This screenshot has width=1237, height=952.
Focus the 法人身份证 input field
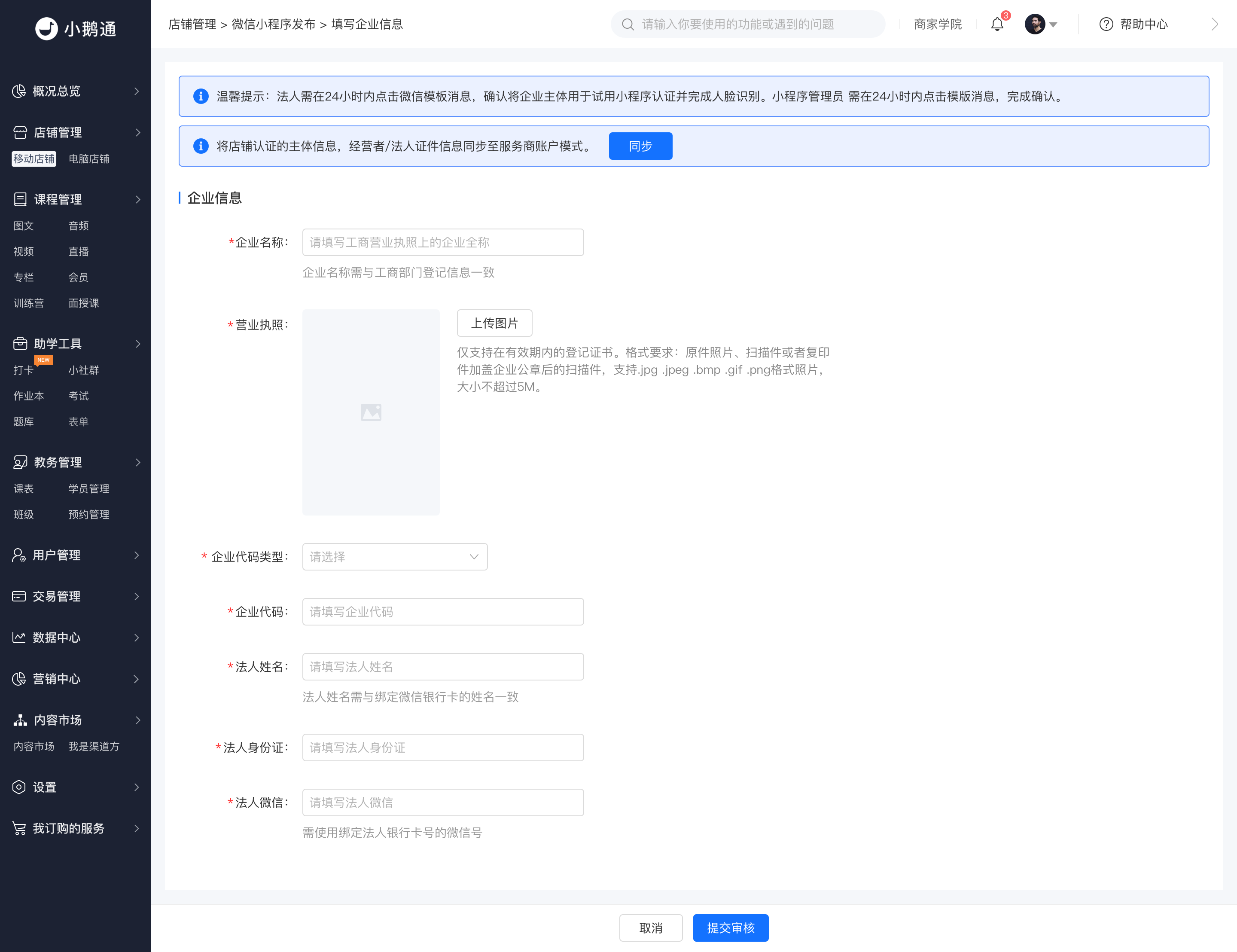tap(443, 748)
